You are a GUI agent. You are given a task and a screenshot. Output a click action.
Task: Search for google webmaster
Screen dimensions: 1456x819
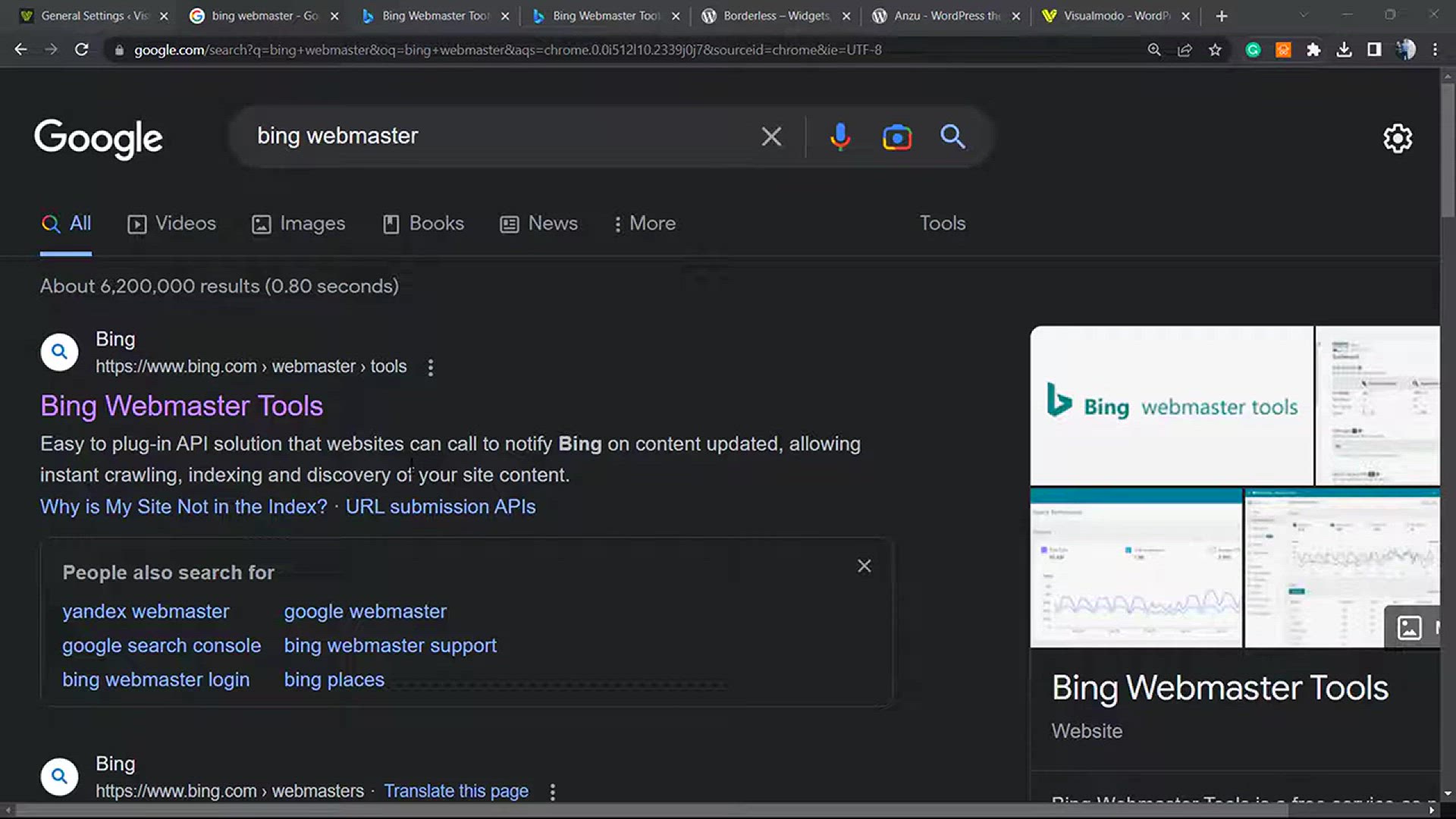coord(365,611)
